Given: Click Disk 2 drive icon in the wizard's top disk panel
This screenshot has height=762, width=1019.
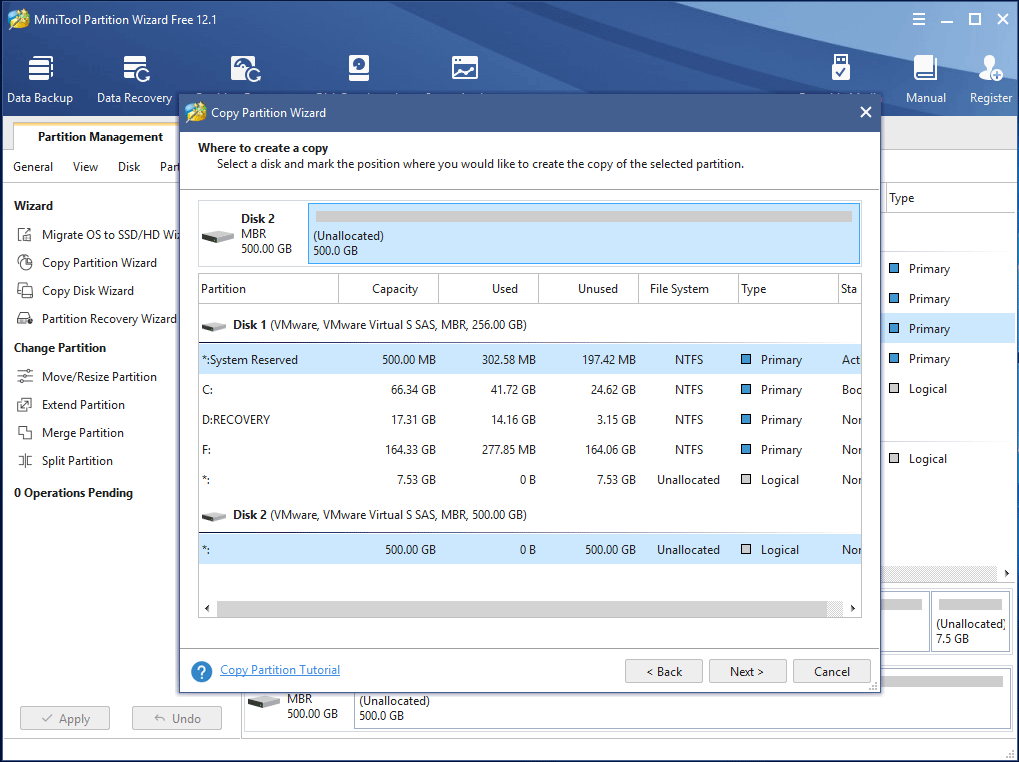Looking at the screenshot, I should (218, 236).
